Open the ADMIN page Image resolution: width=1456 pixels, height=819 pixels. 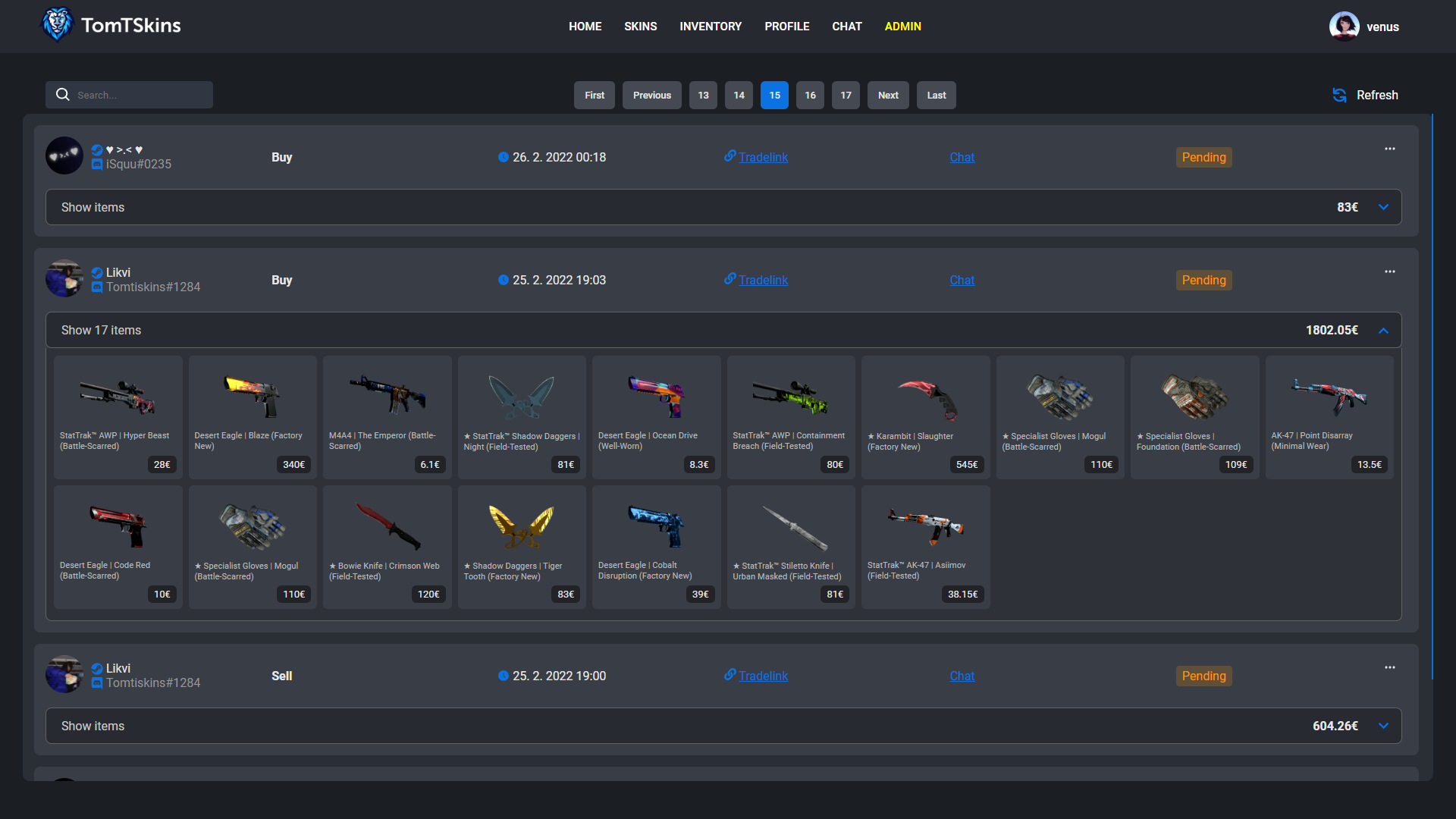(902, 27)
